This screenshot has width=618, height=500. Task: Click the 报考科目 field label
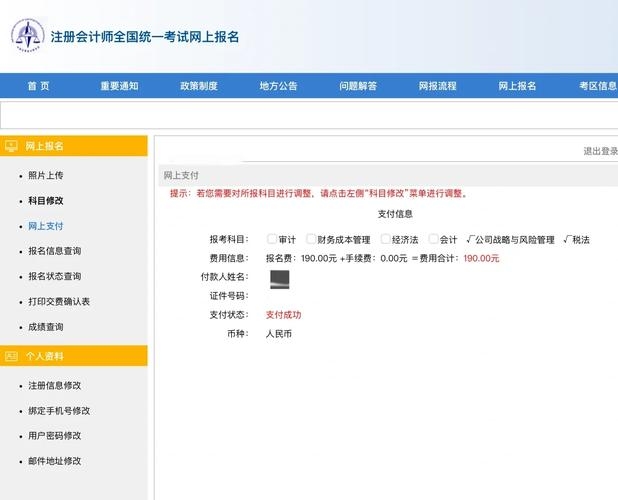229,239
